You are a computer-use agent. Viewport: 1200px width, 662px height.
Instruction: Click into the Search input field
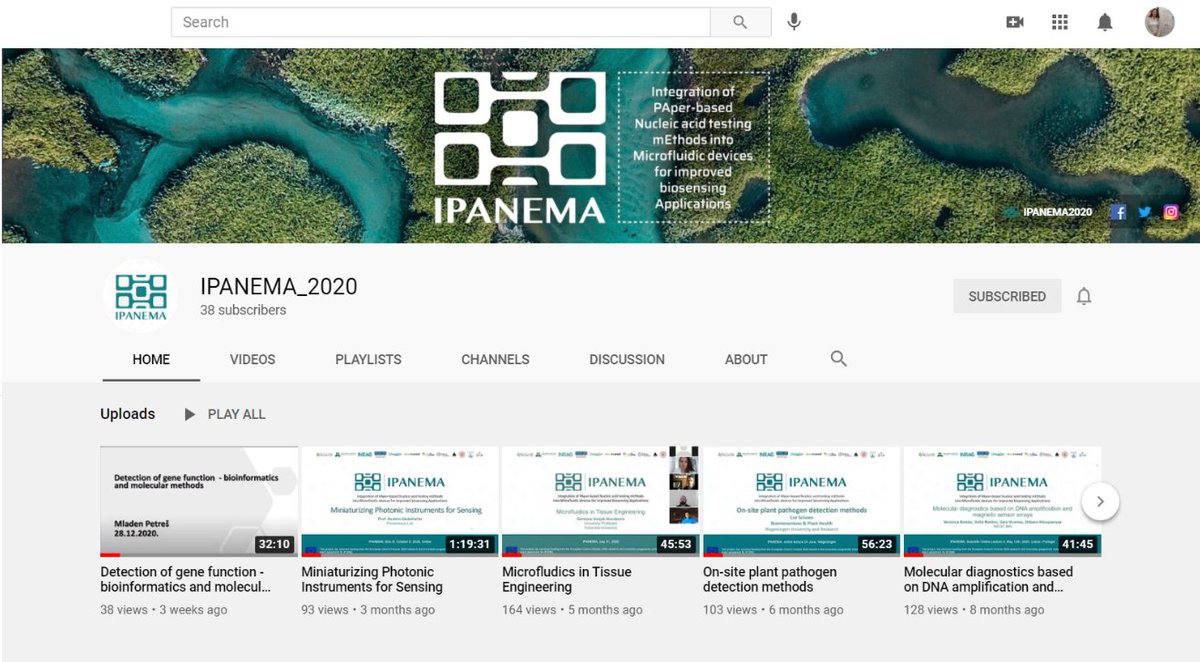coord(441,22)
